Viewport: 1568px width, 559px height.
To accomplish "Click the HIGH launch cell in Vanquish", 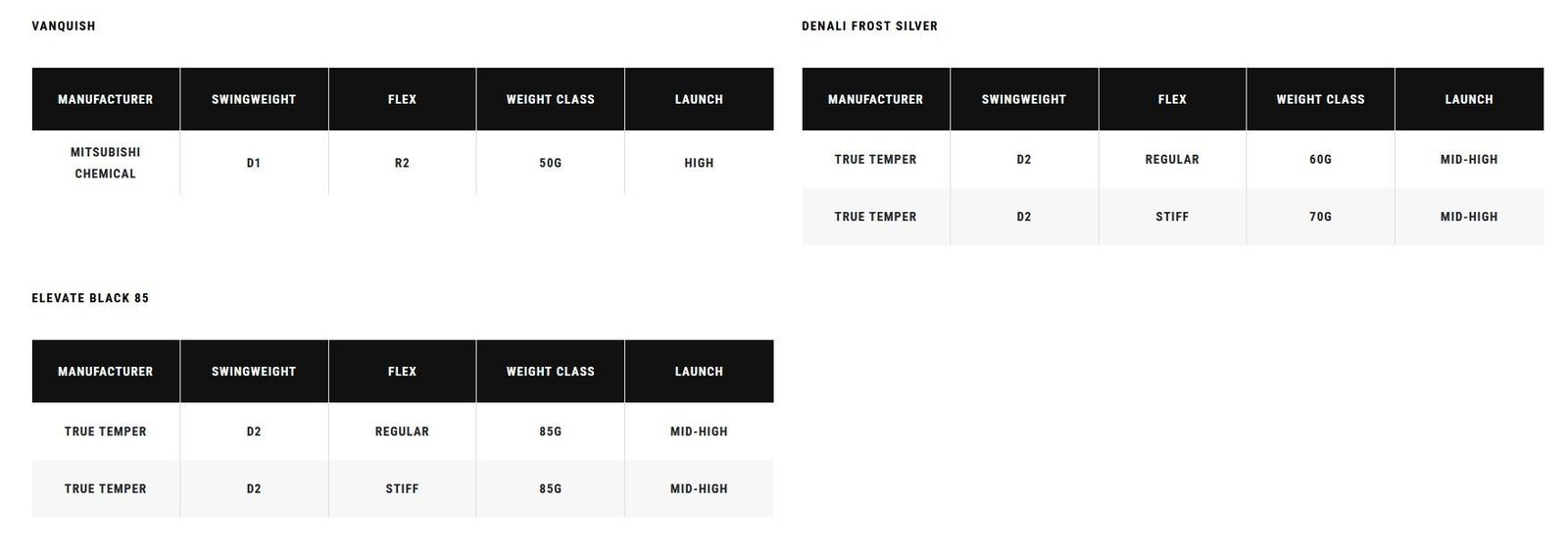I will click(699, 163).
